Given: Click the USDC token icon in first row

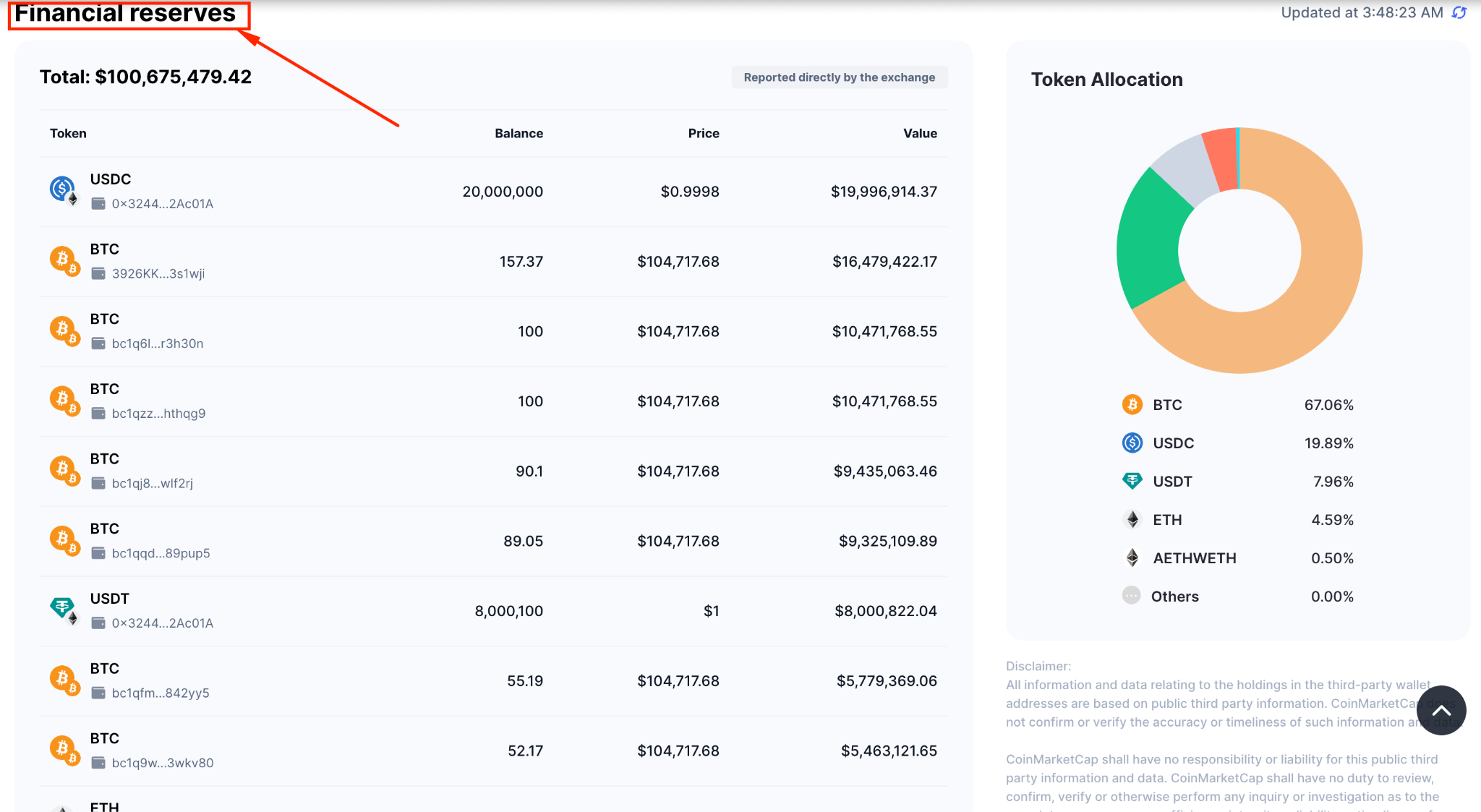Looking at the screenshot, I should pyautogui.click(x=63, y=189).
